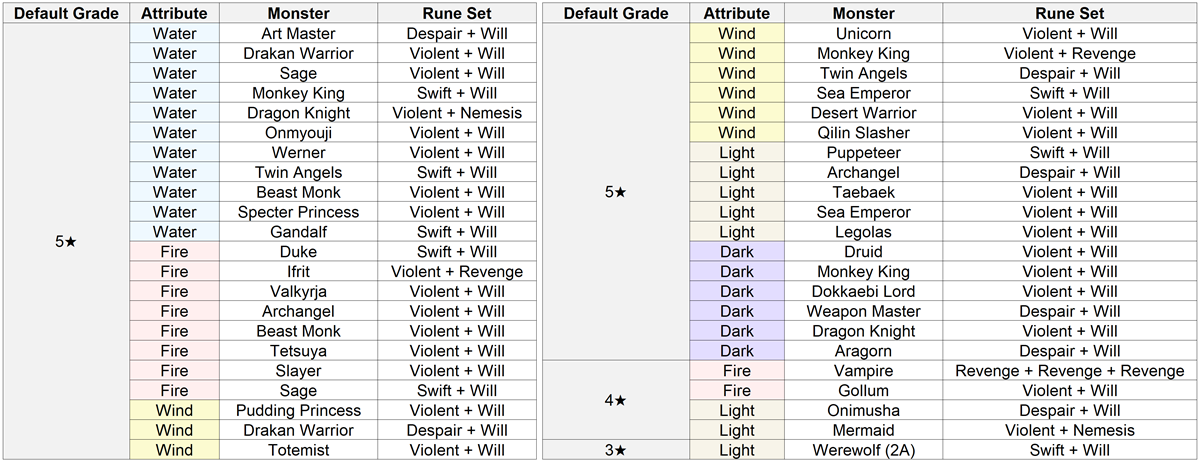Click the Qilin Slasher cell

[863, 132]
